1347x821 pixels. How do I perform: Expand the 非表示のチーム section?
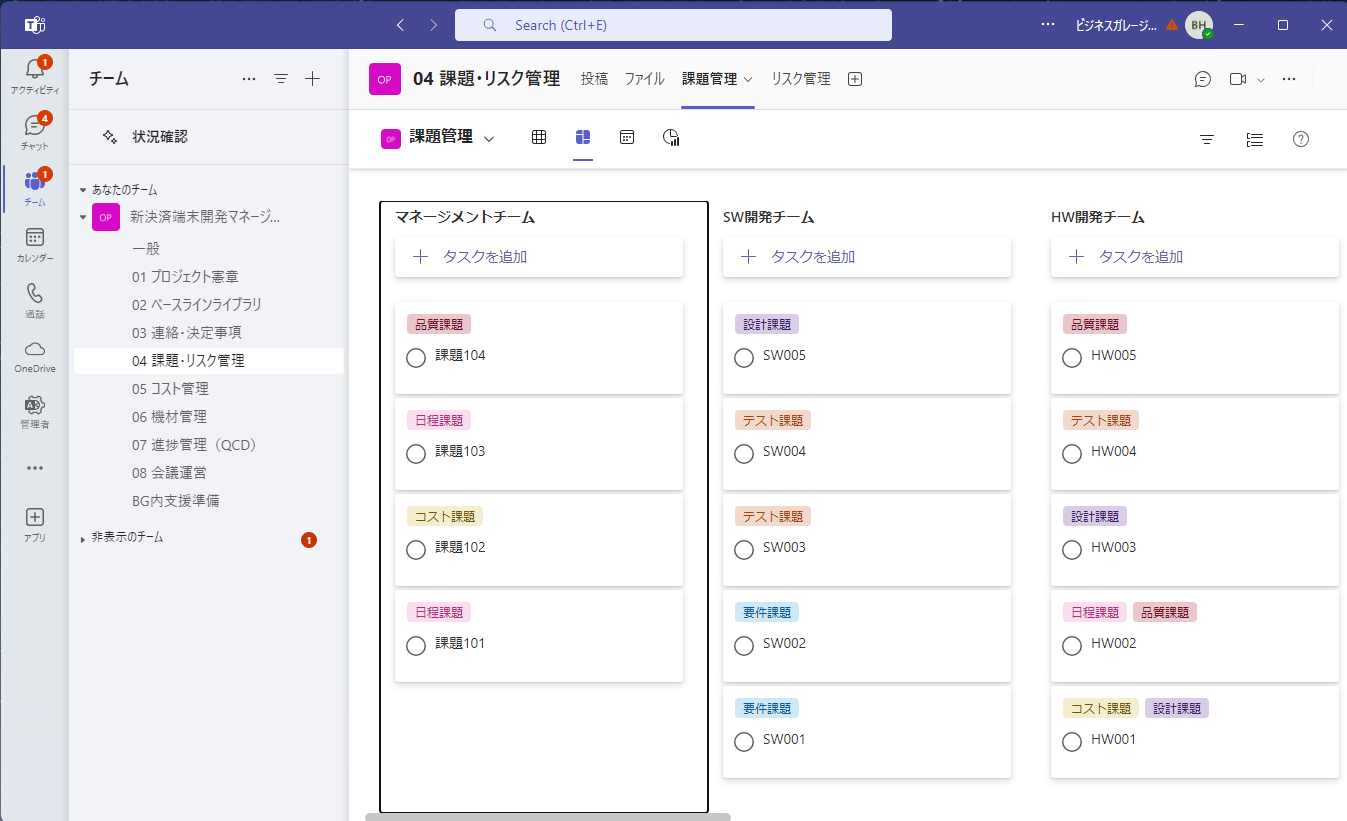click(83, 539)
